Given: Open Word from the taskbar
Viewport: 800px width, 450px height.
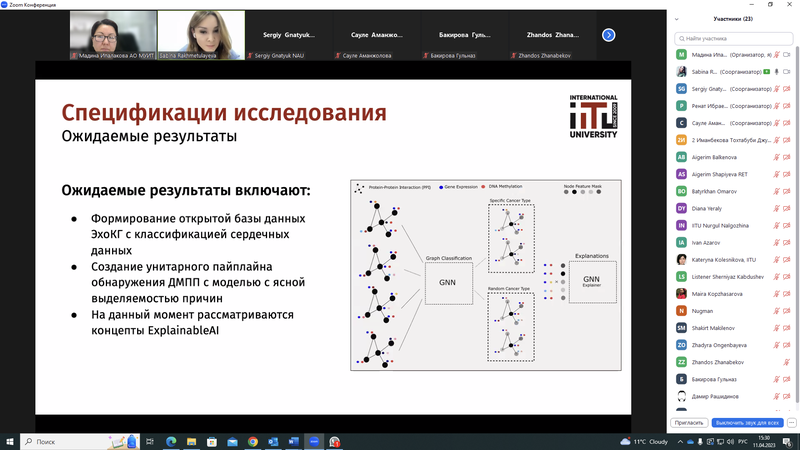Looking at the screenshot, I should click(x=293, y=441).
